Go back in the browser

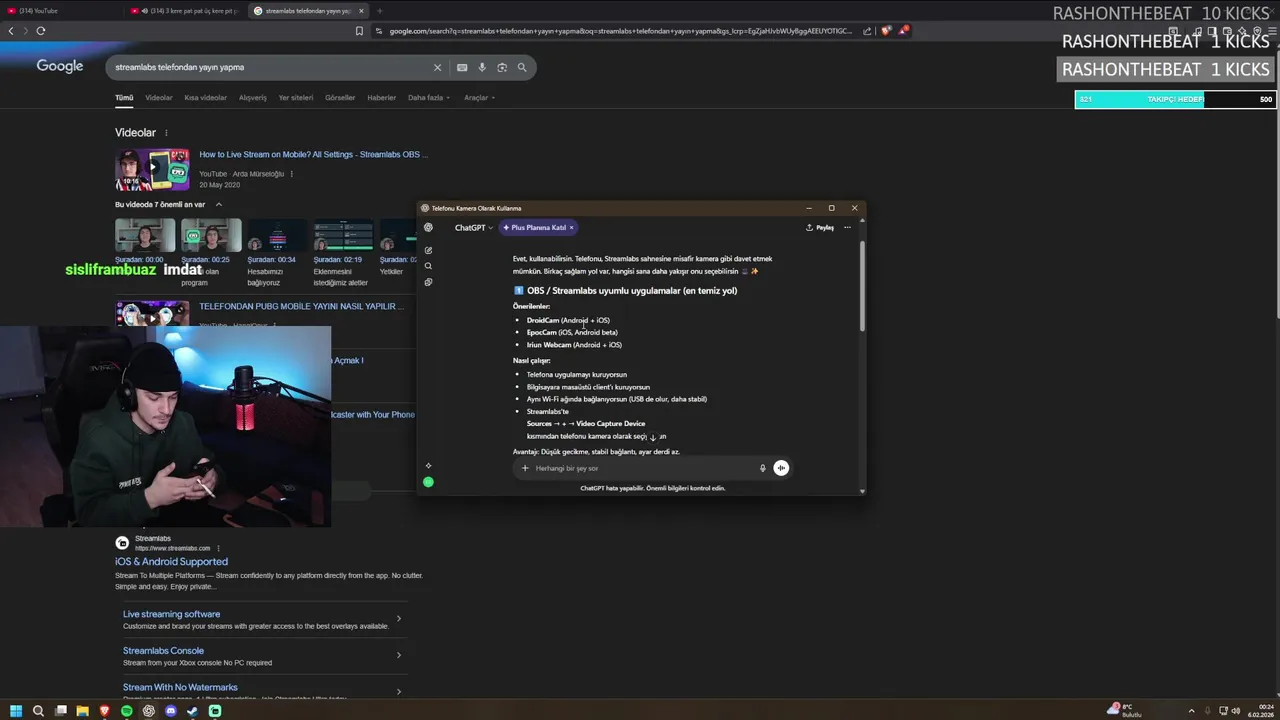(11, 31)
